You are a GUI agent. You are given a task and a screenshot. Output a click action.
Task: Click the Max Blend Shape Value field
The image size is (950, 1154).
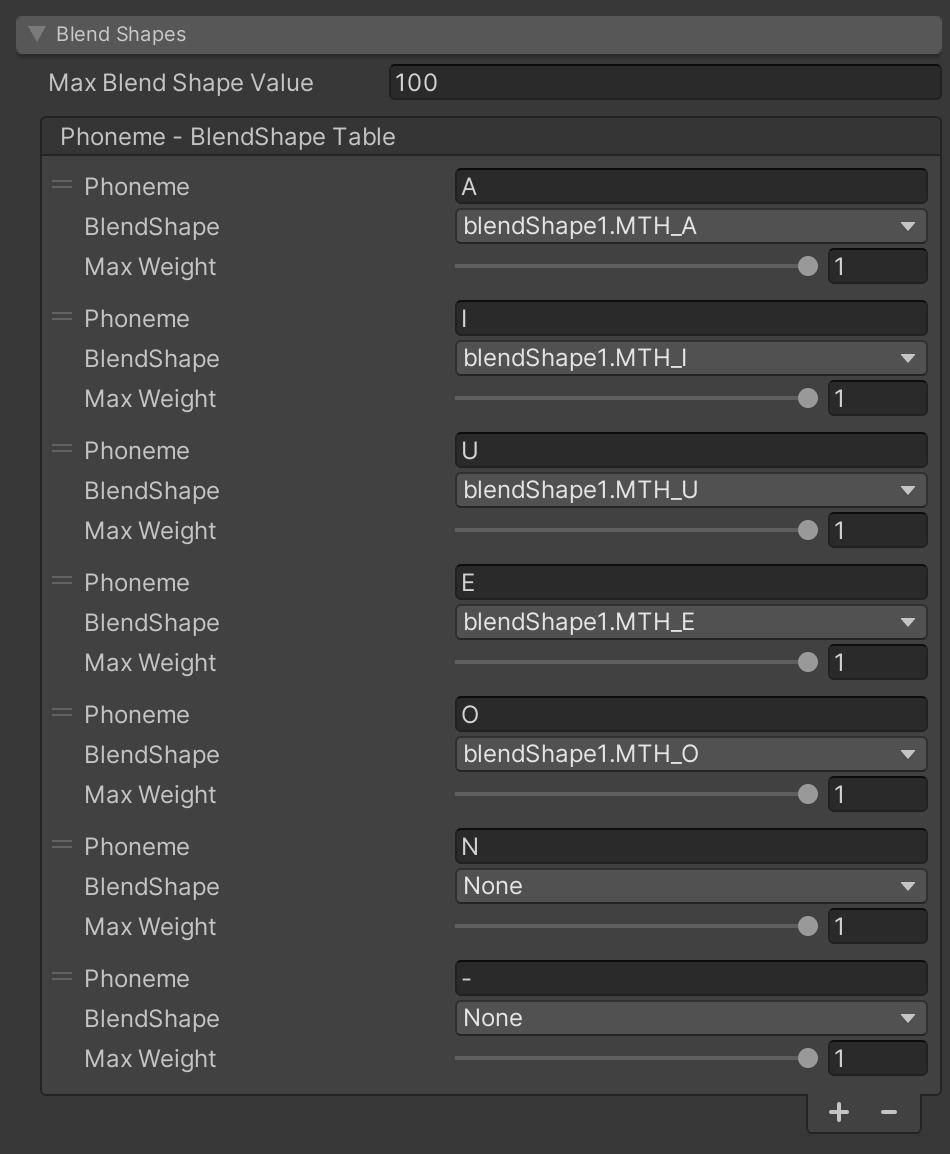pyautogui.click(x=664, y=83)
